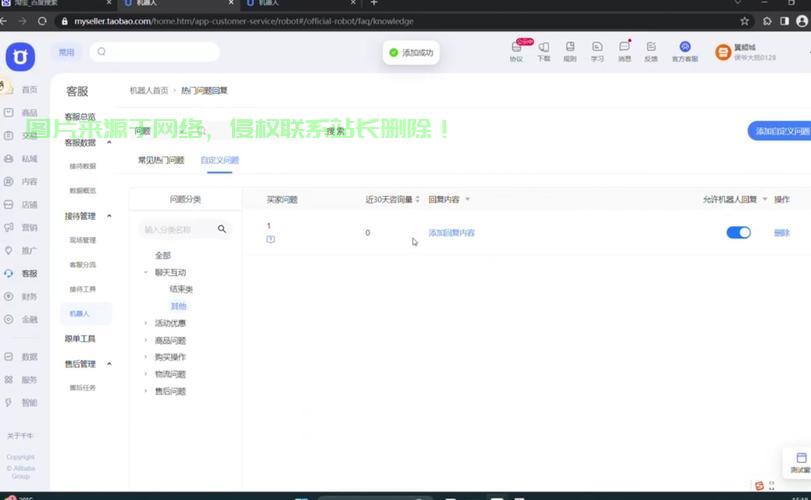Open the 协议 agreement icon
Viewport: 811px width, 500px height.
[516, 51]
